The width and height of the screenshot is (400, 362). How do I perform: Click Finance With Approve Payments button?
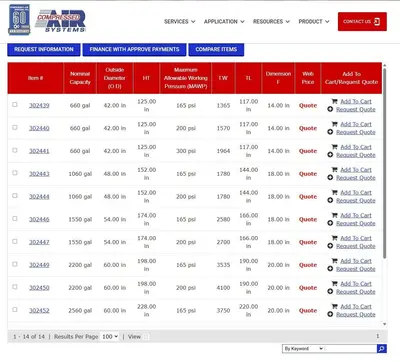pyautogui.click(x=134, y=49)
